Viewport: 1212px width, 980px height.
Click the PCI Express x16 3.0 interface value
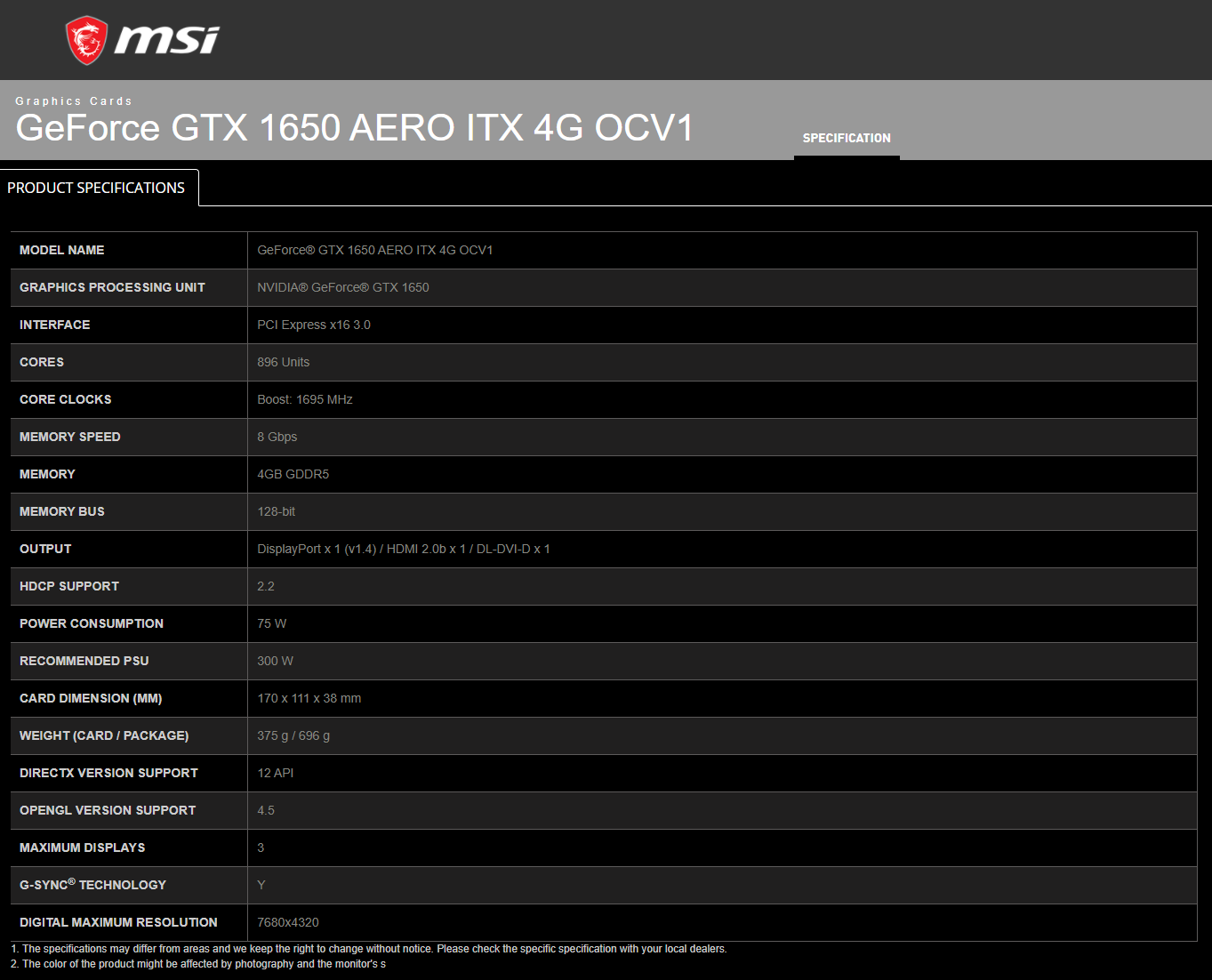point(313,325)
